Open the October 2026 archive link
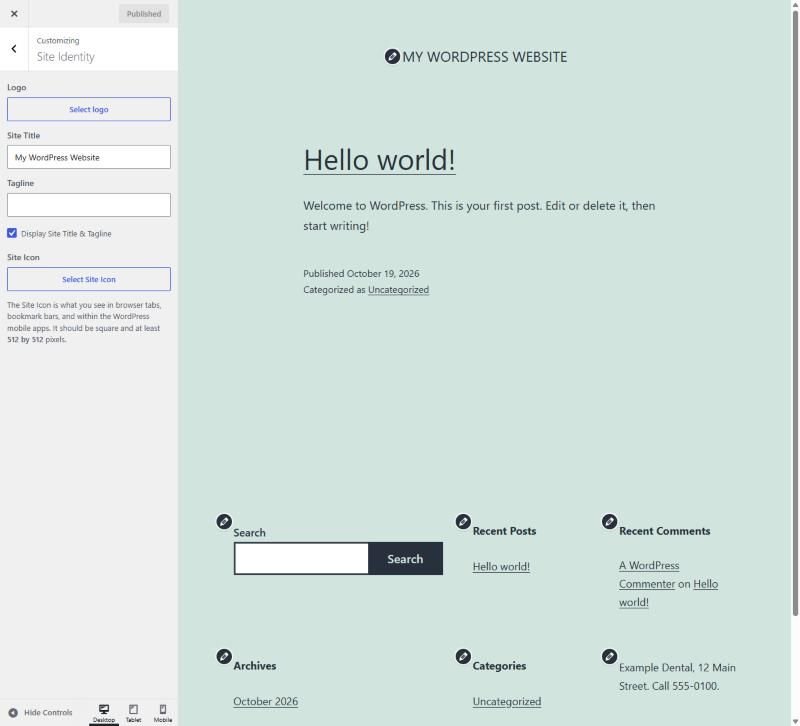 coord(265,702)
